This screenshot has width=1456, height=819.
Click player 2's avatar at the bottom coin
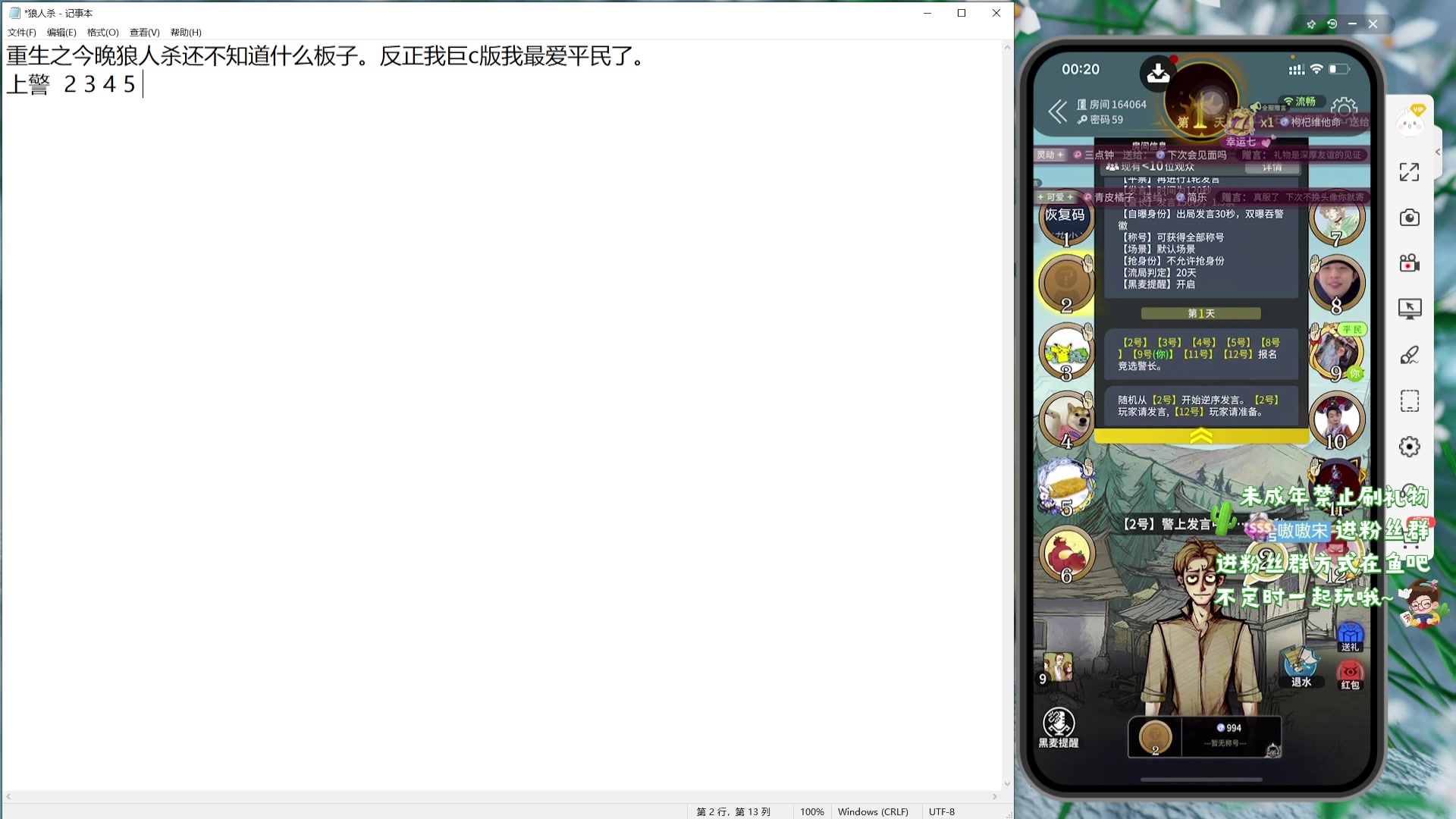[x=1155, y=736]
